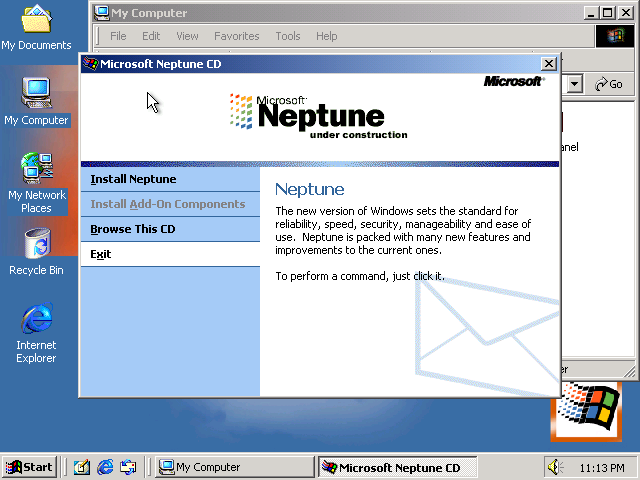640x480 pixels.
Task: Click the 11:13 PM system clock
Action: 602,468
